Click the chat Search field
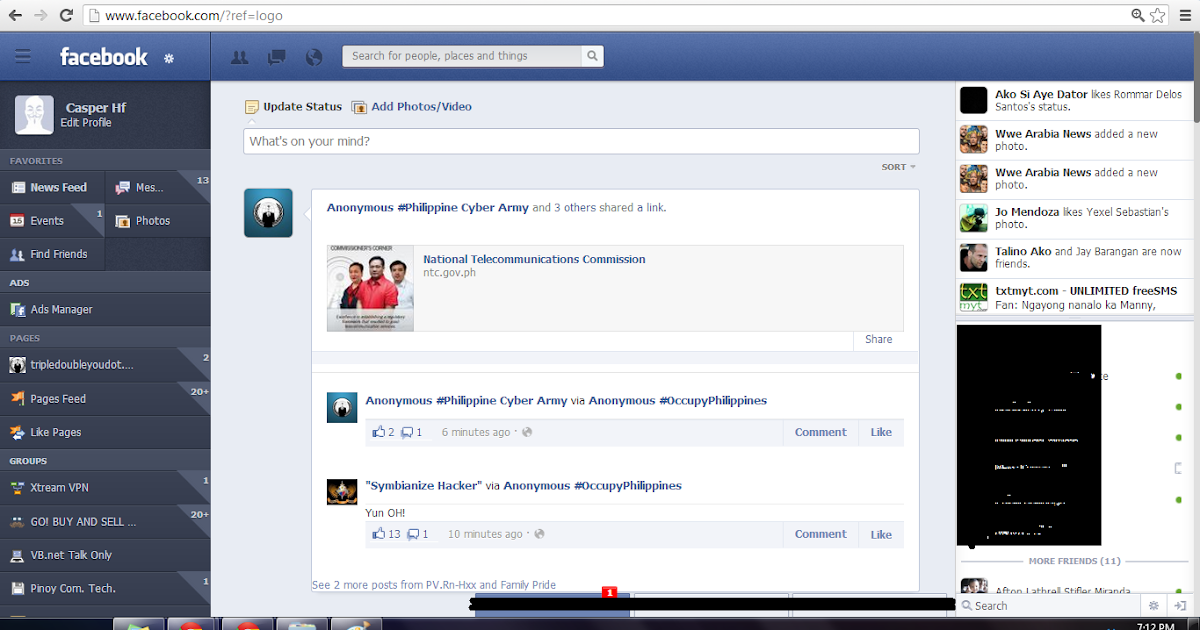This screenshot has width=1200, height=630. [x=1050, y=605]
